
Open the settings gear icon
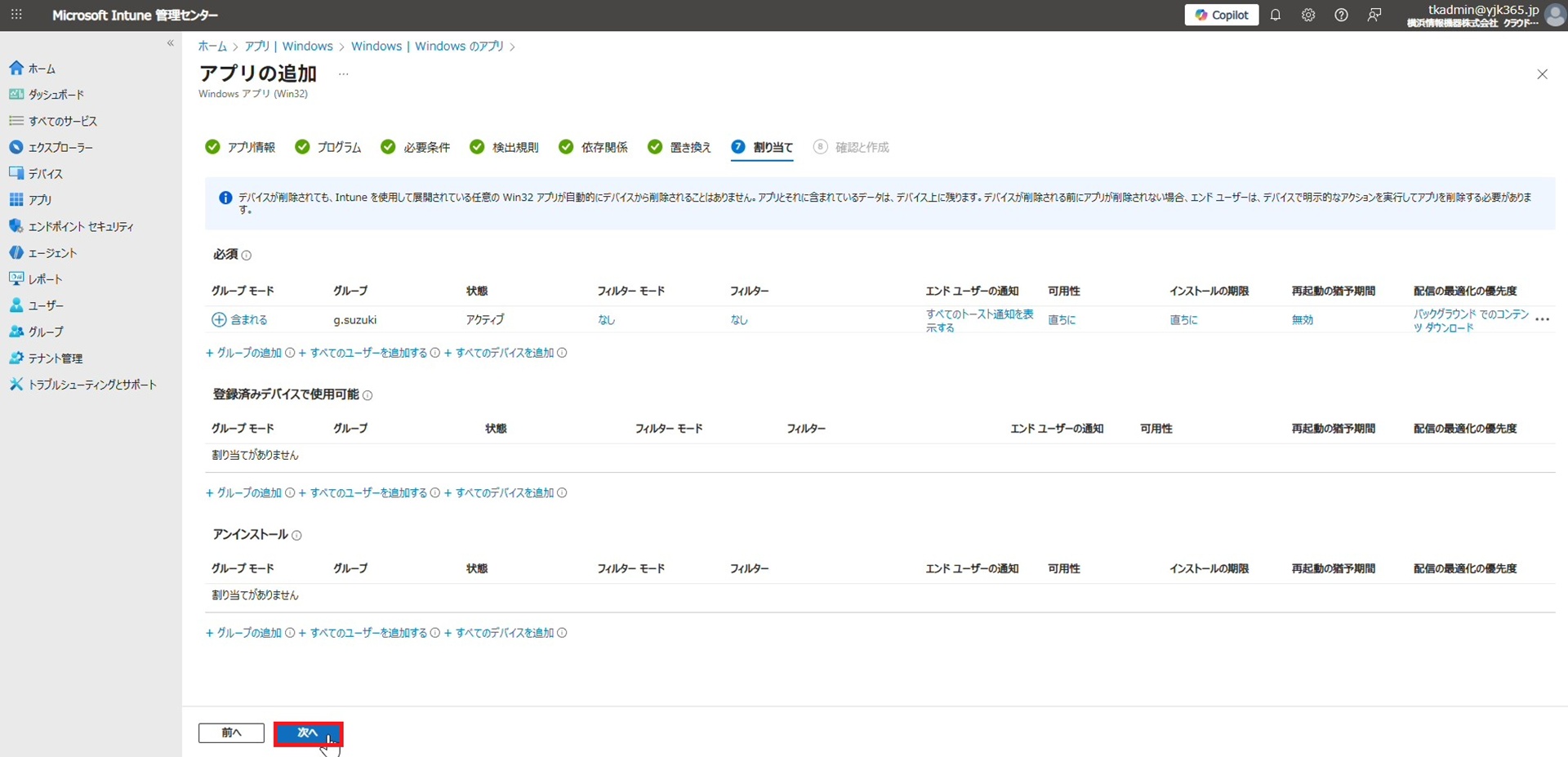pyautogui.click(x=1307, y=15)
